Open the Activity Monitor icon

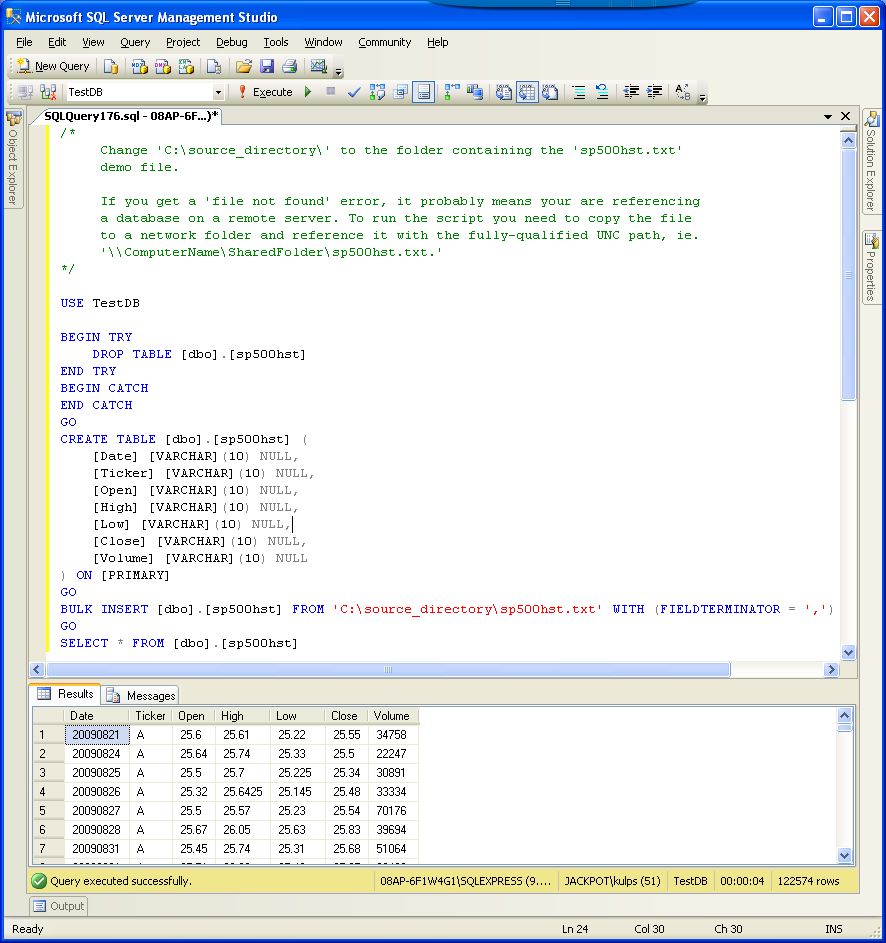coord(319,66)
